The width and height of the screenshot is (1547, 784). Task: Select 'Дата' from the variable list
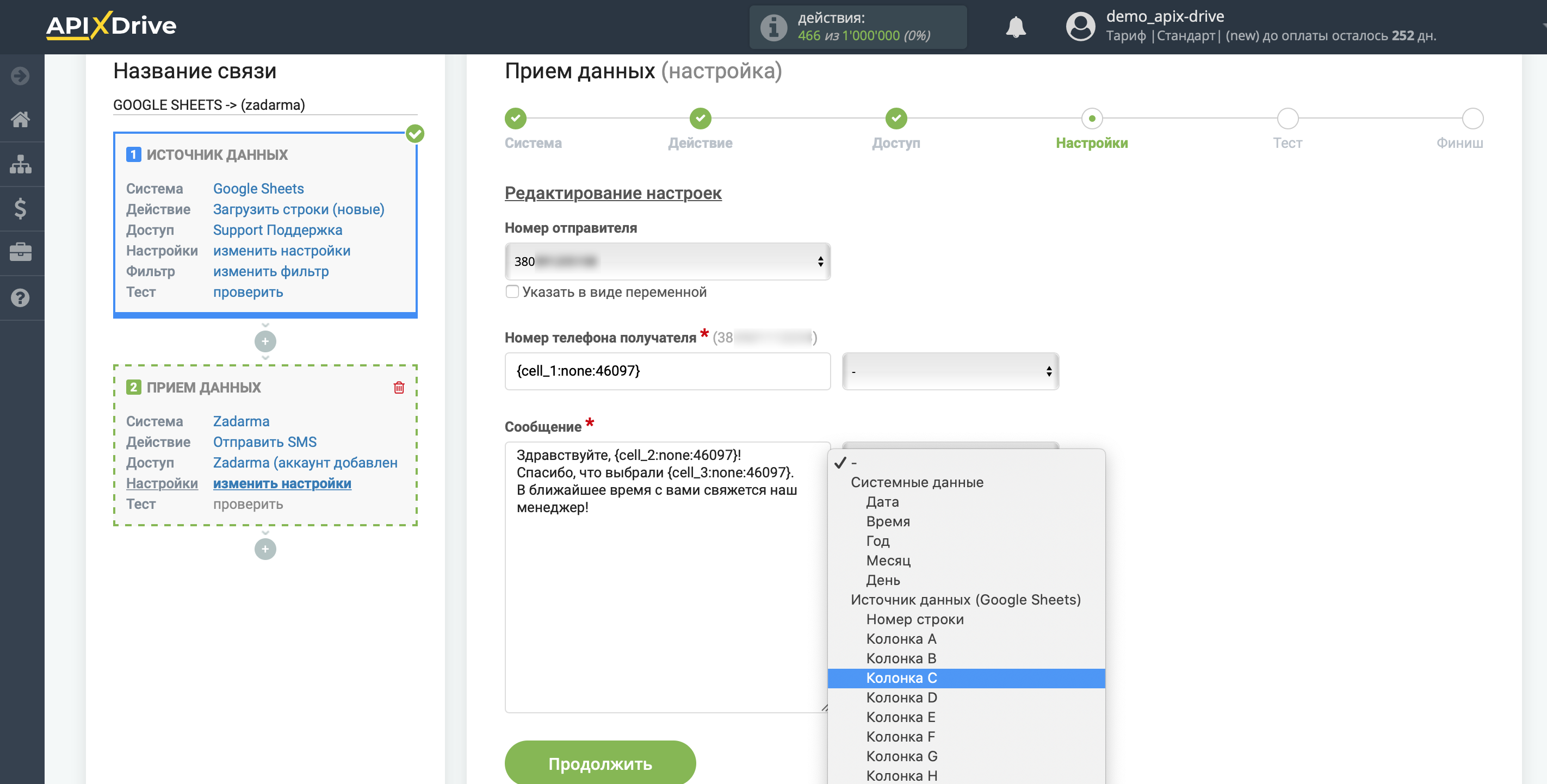tap(966, 502)
